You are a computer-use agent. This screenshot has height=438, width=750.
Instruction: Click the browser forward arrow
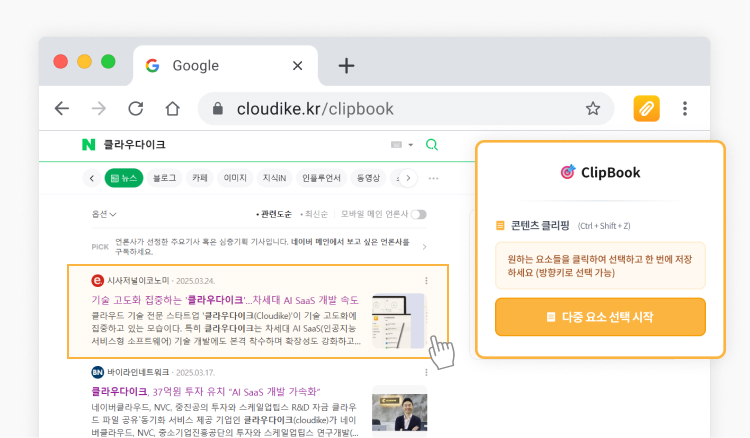pyautogui.click(x=99, y=109)
